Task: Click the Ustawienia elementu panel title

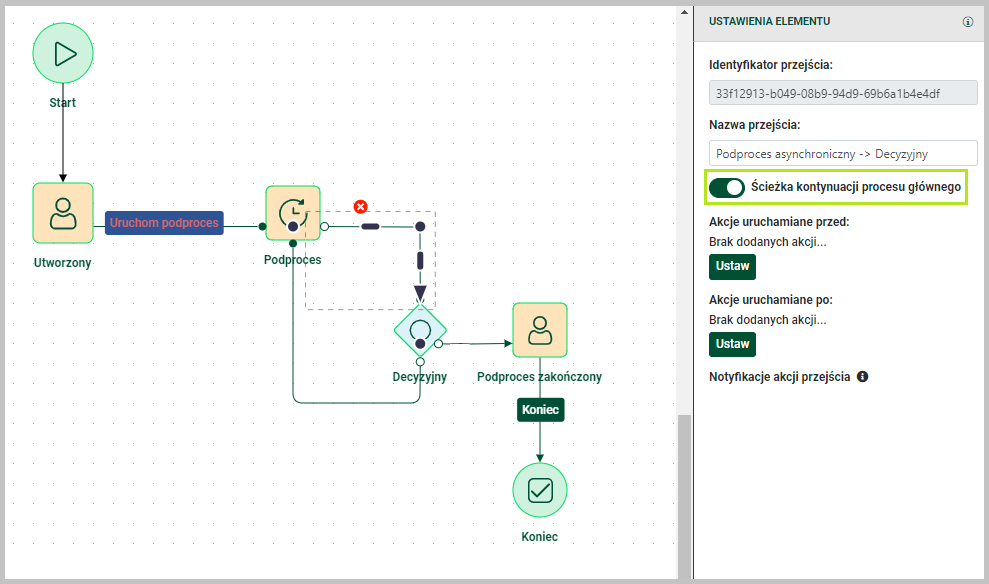Action: pos(769,21)
